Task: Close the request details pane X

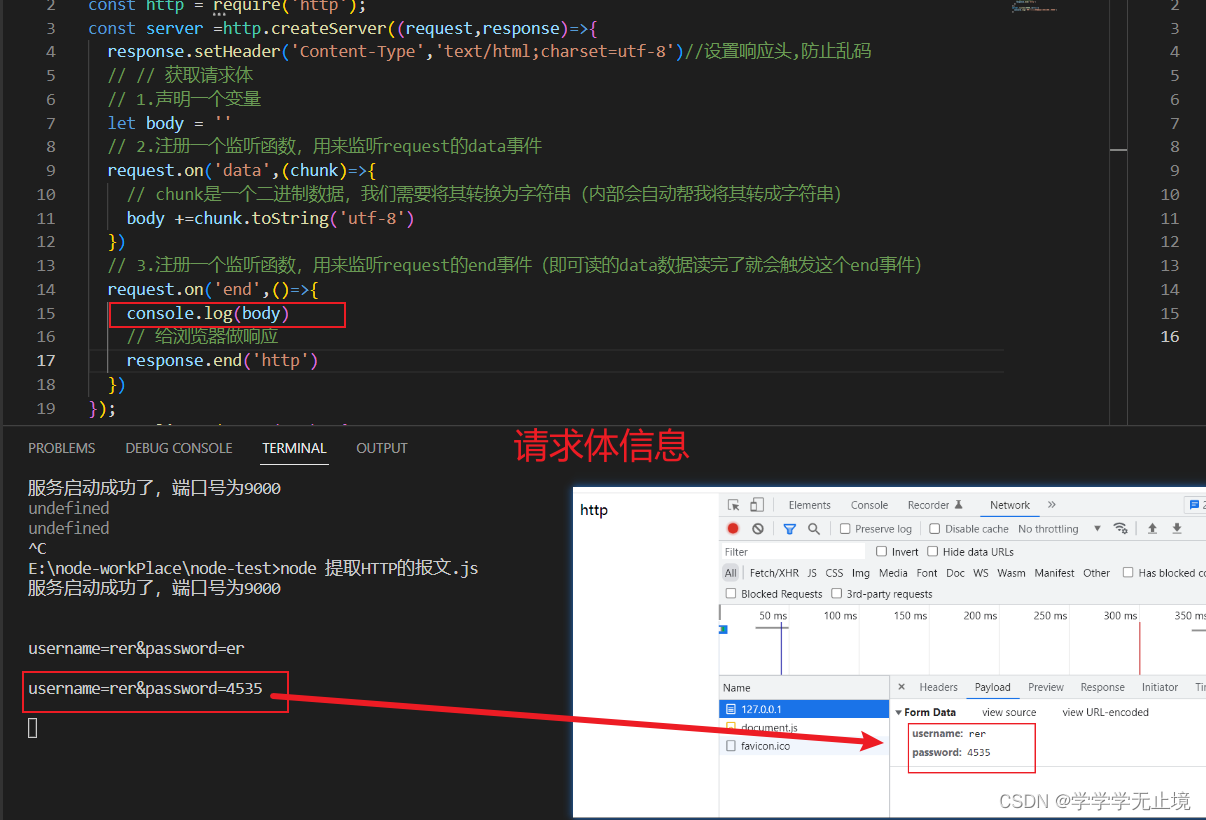Action: click(901, 687)
